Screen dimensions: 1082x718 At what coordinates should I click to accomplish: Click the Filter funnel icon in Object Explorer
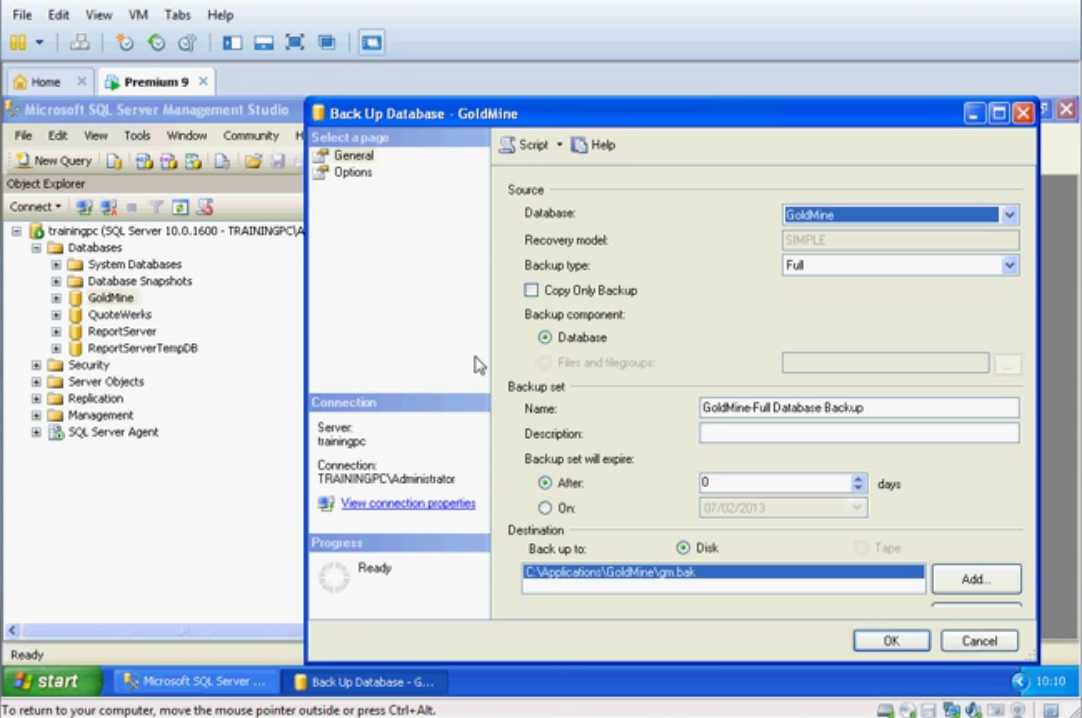click(157, 207)
